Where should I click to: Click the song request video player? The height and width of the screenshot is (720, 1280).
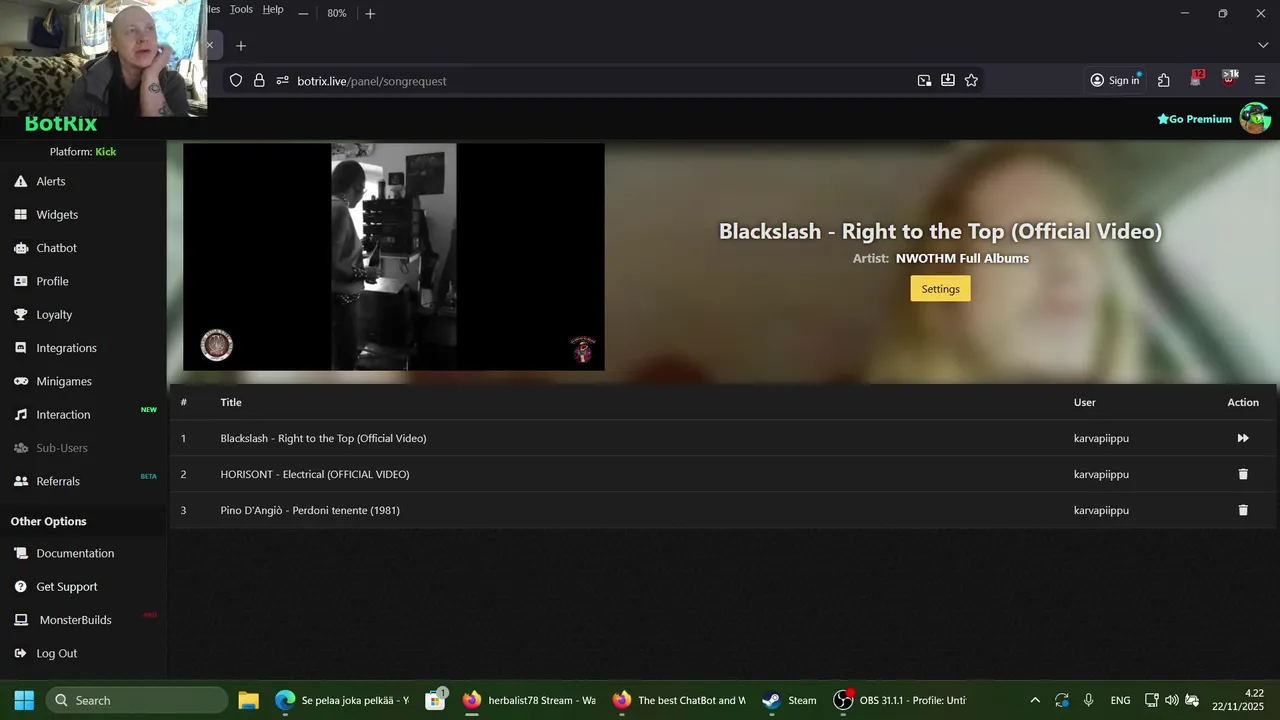(394, 257)
